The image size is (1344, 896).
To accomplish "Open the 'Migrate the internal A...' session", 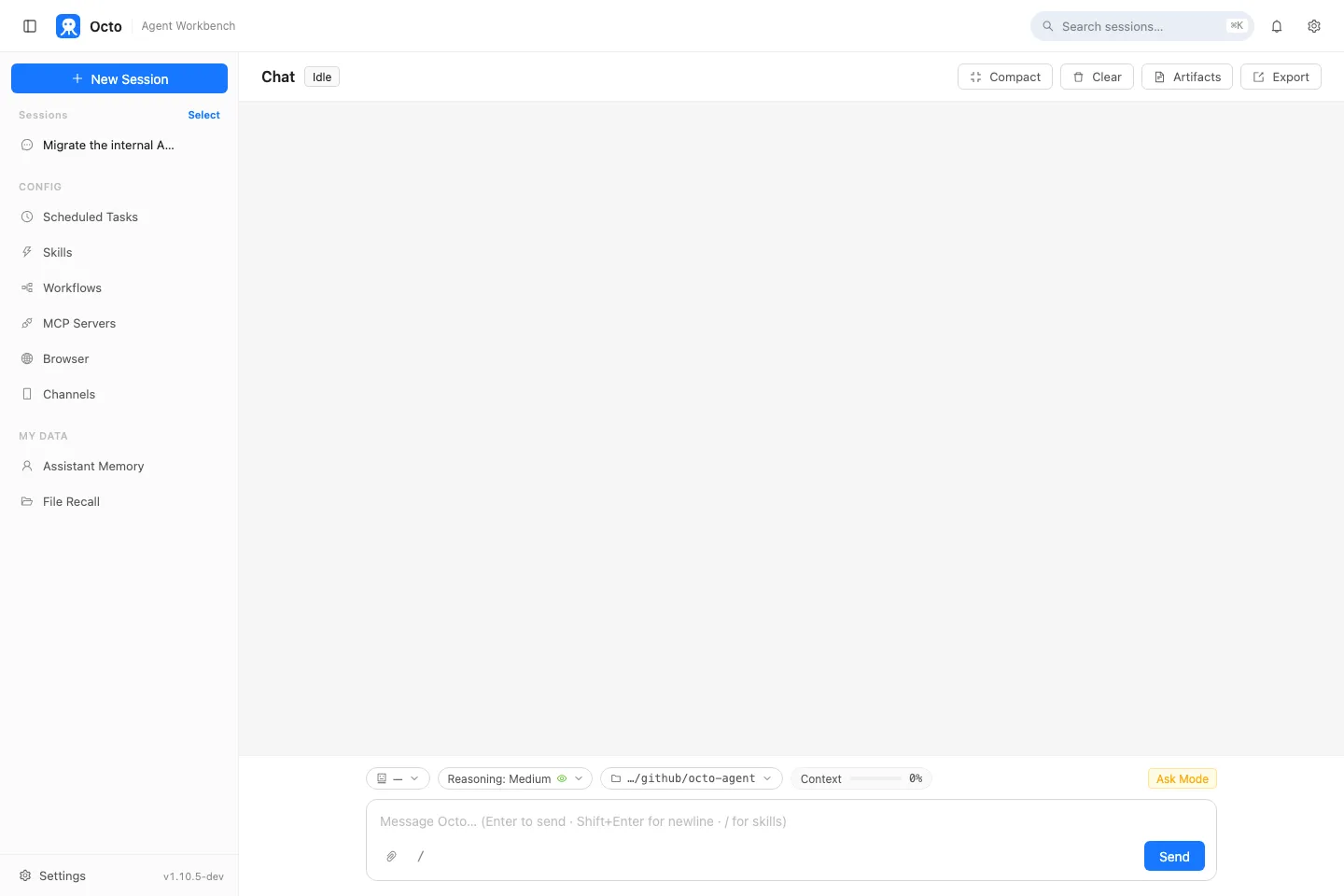I will [119, 145].
